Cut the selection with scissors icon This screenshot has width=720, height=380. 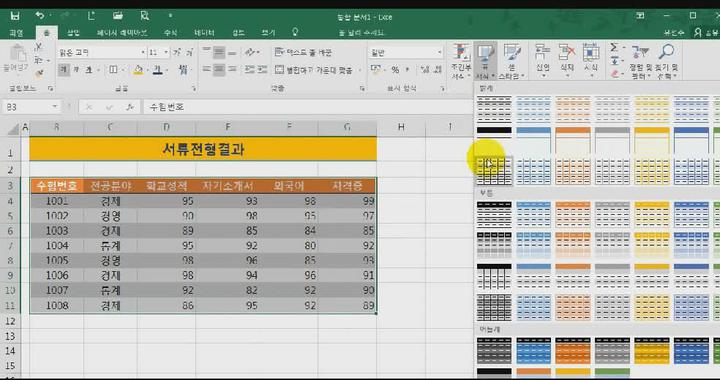[39, 47]
